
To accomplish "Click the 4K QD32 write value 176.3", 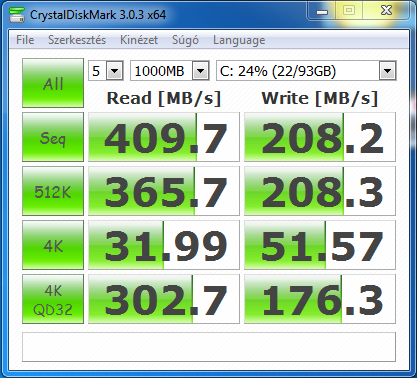I will (x=320, y=299).
